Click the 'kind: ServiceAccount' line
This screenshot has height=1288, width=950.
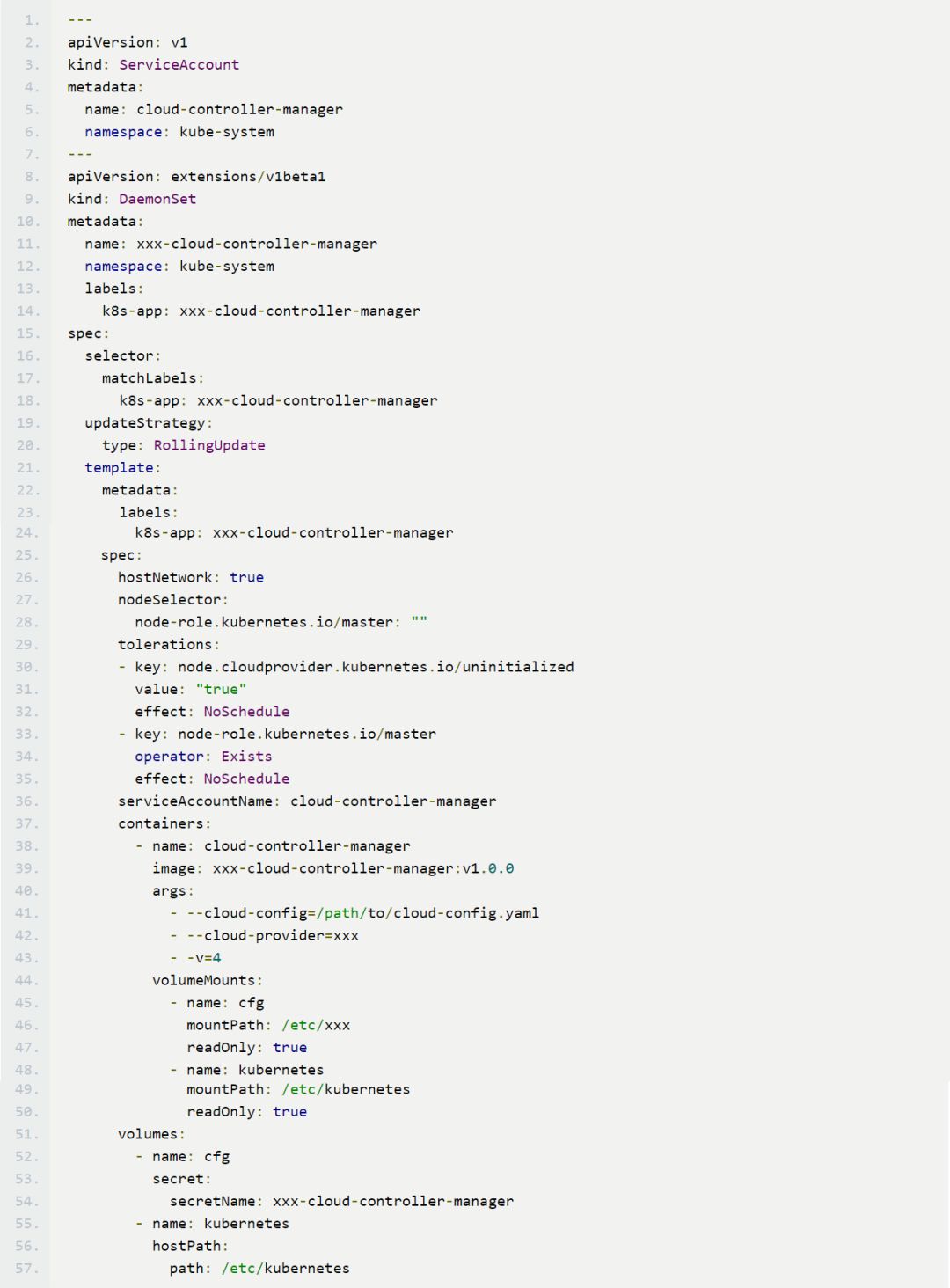point(153,64)
